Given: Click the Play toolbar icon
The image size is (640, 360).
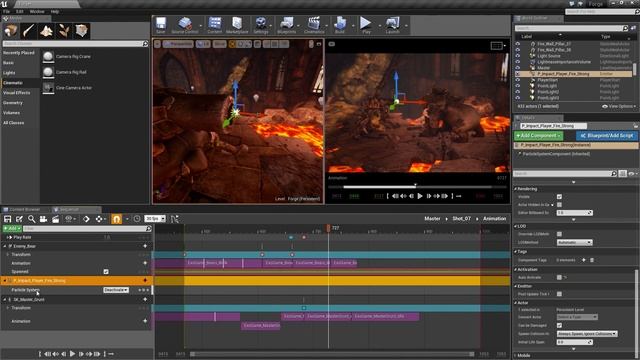Looking at the screenshot, I should [x=366, y=25].
